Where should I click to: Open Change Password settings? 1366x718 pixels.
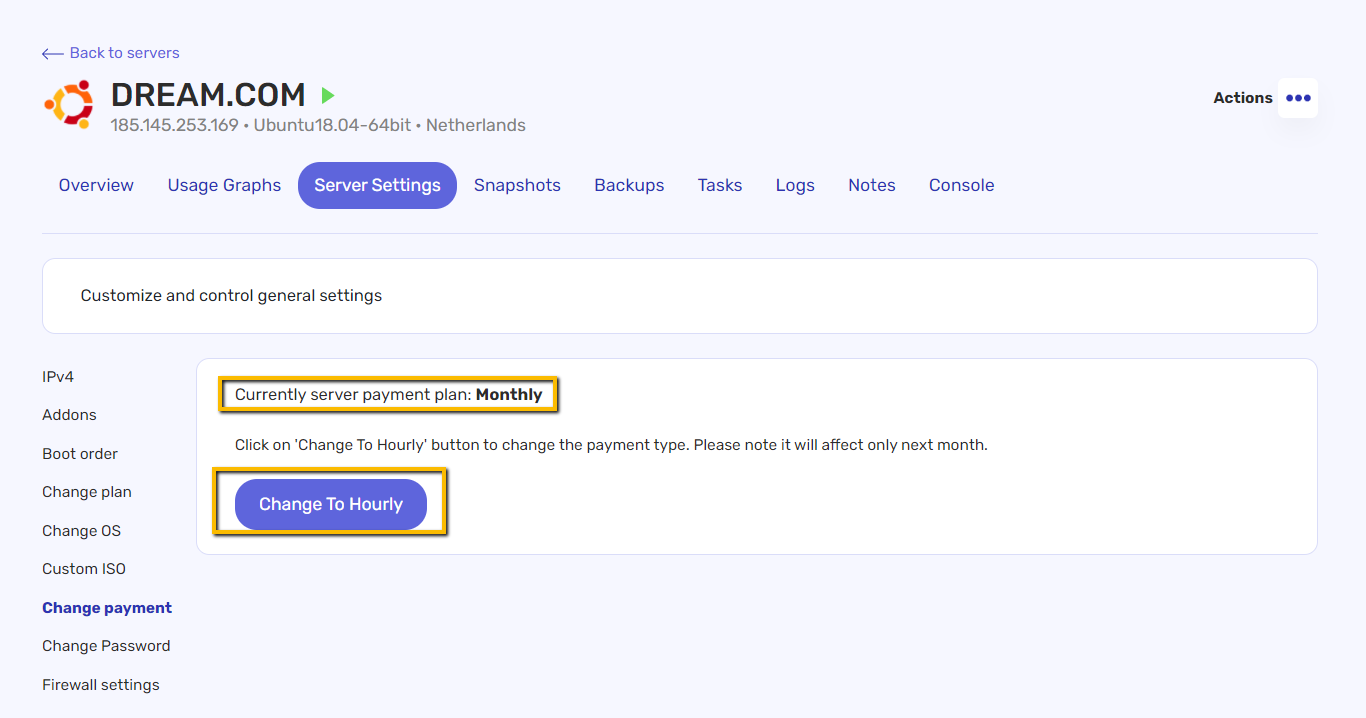(x=106, y=646)
